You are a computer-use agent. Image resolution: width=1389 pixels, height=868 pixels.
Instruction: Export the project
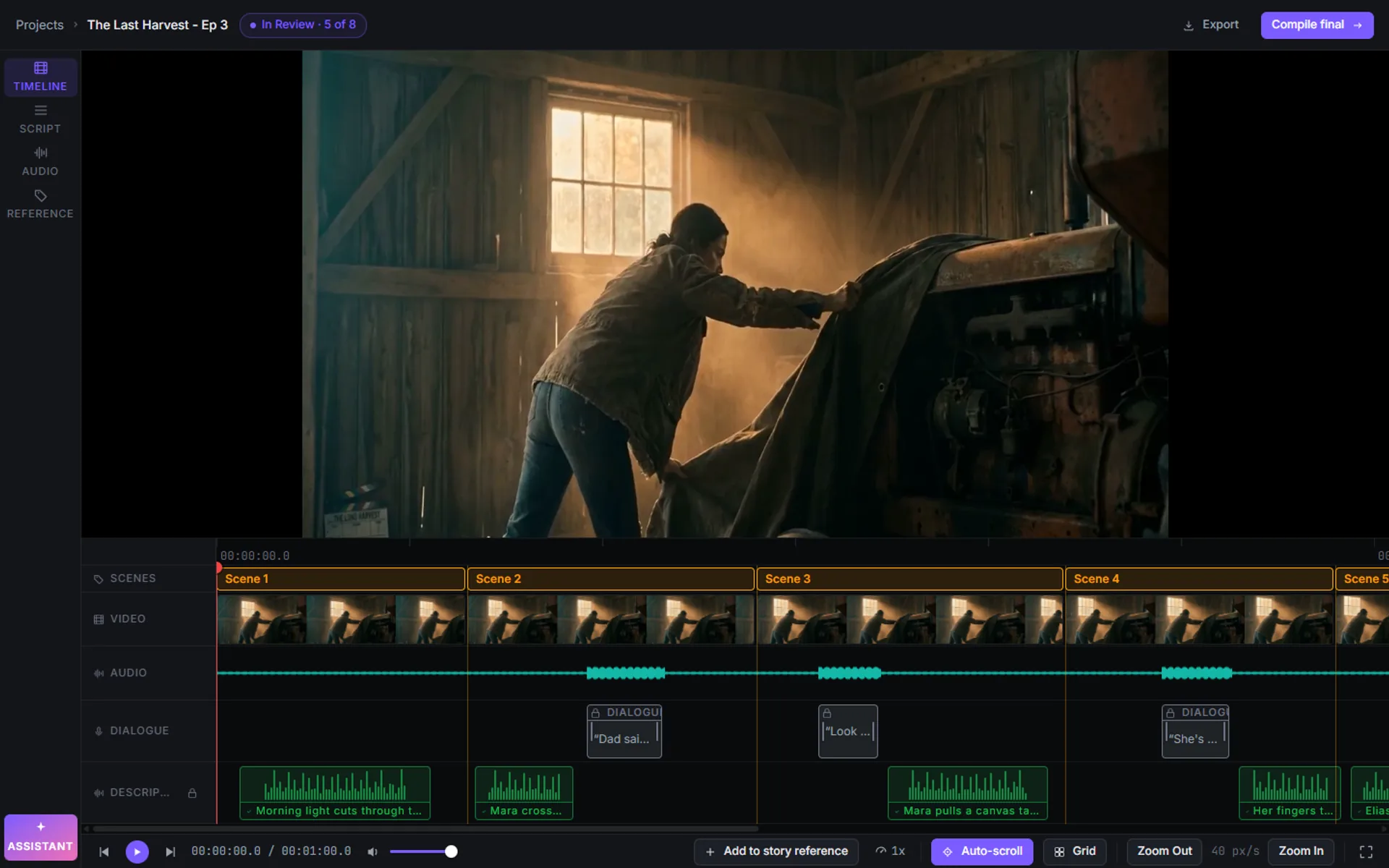tap(1211, 25)
